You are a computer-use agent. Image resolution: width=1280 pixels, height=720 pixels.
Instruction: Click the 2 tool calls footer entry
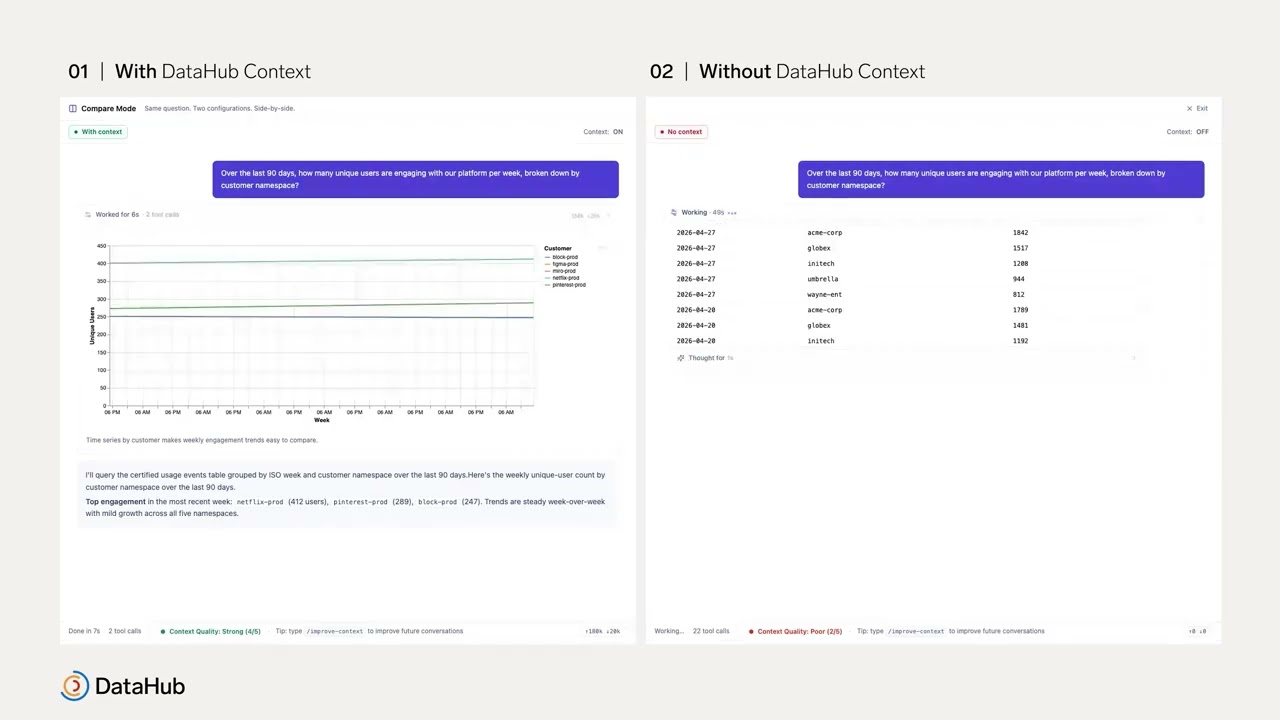pos(125,631)
